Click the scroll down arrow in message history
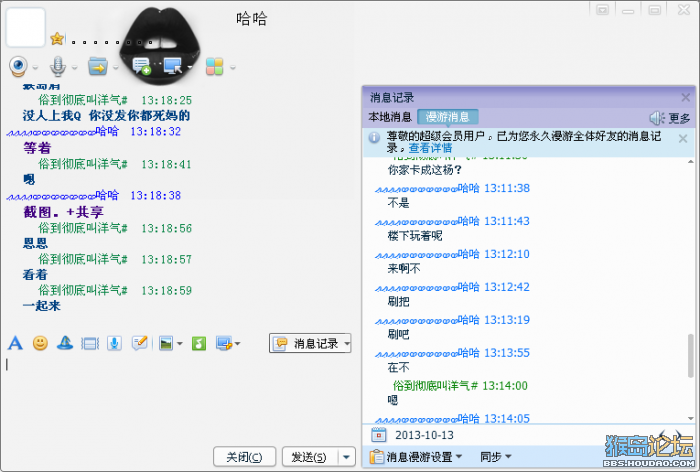Image resolution: width=700 pixels, height=472 pixels. pyautogui.click(x=691, y=418)
